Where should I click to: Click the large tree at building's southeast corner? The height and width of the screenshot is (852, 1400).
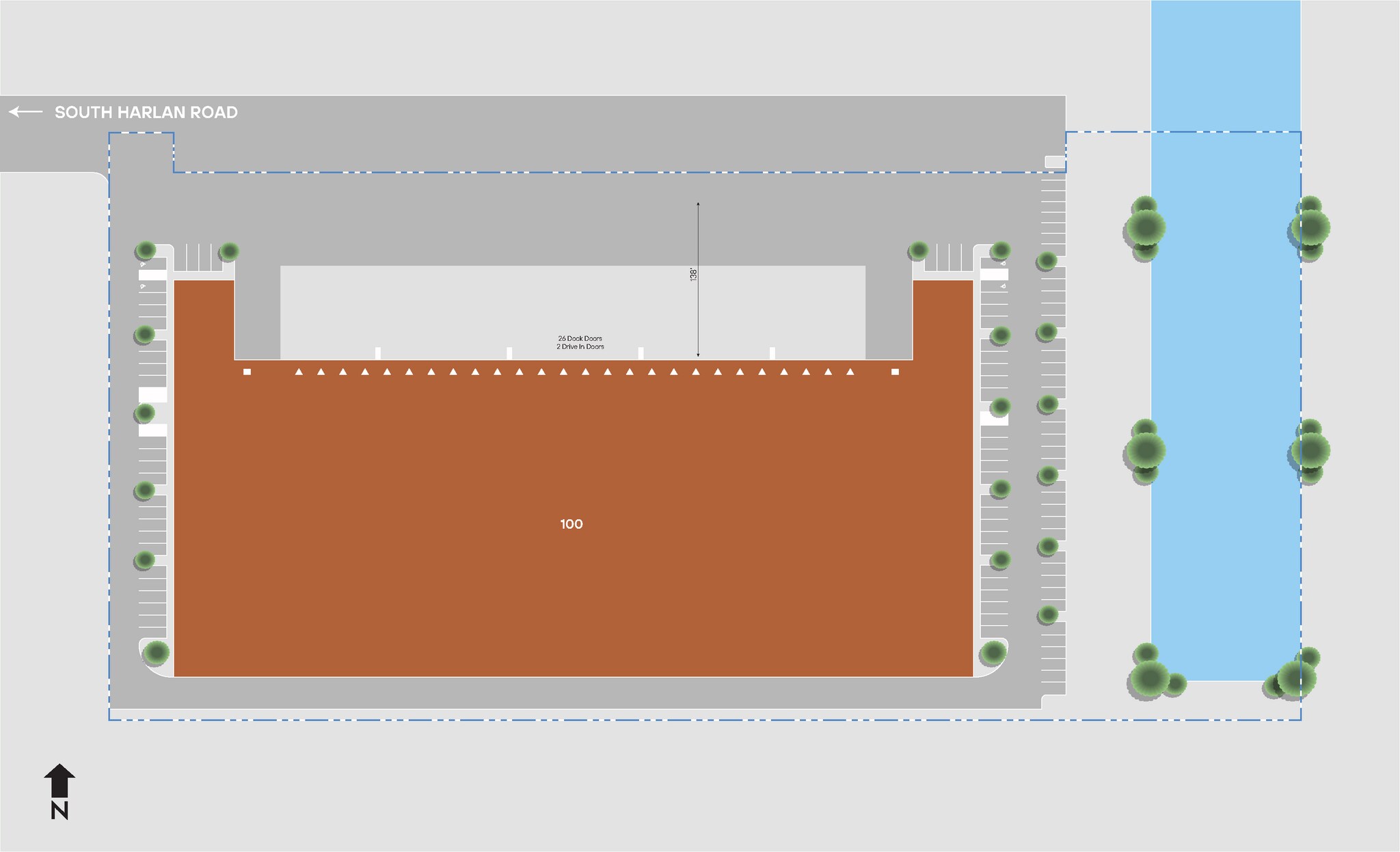click(x=993, y=652)
